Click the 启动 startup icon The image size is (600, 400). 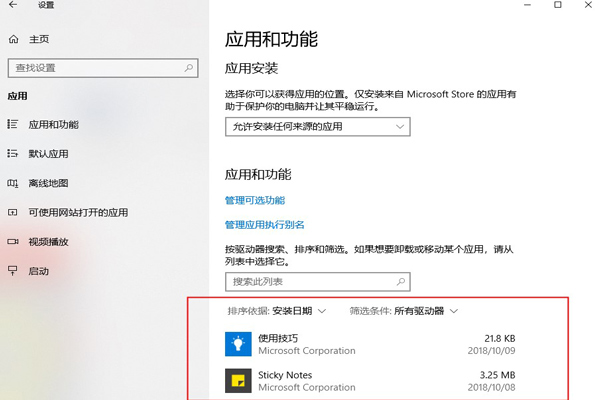pyautogui.click(x=13, y=271)
